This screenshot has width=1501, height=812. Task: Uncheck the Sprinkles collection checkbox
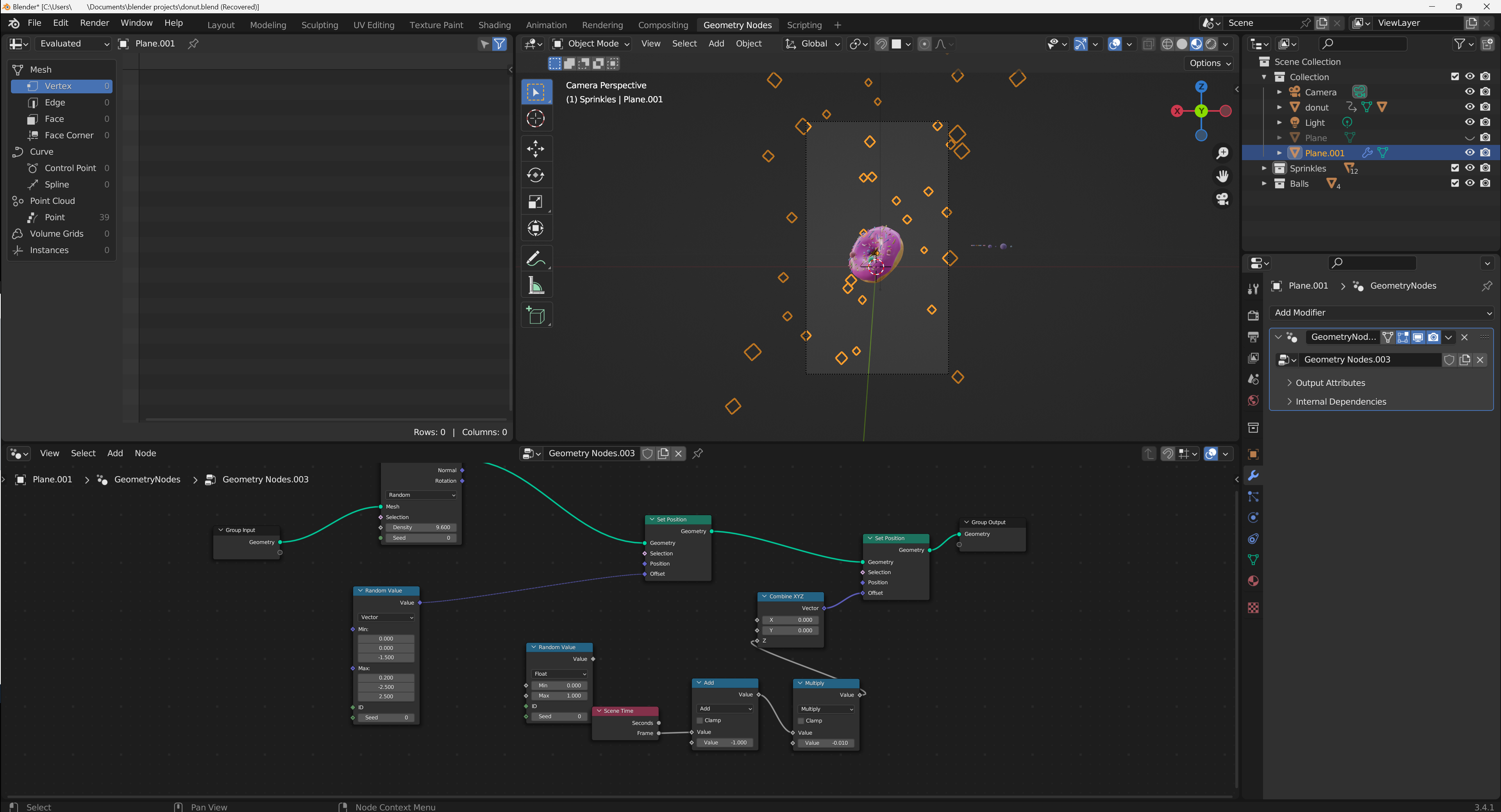(x=1455, y=168)
